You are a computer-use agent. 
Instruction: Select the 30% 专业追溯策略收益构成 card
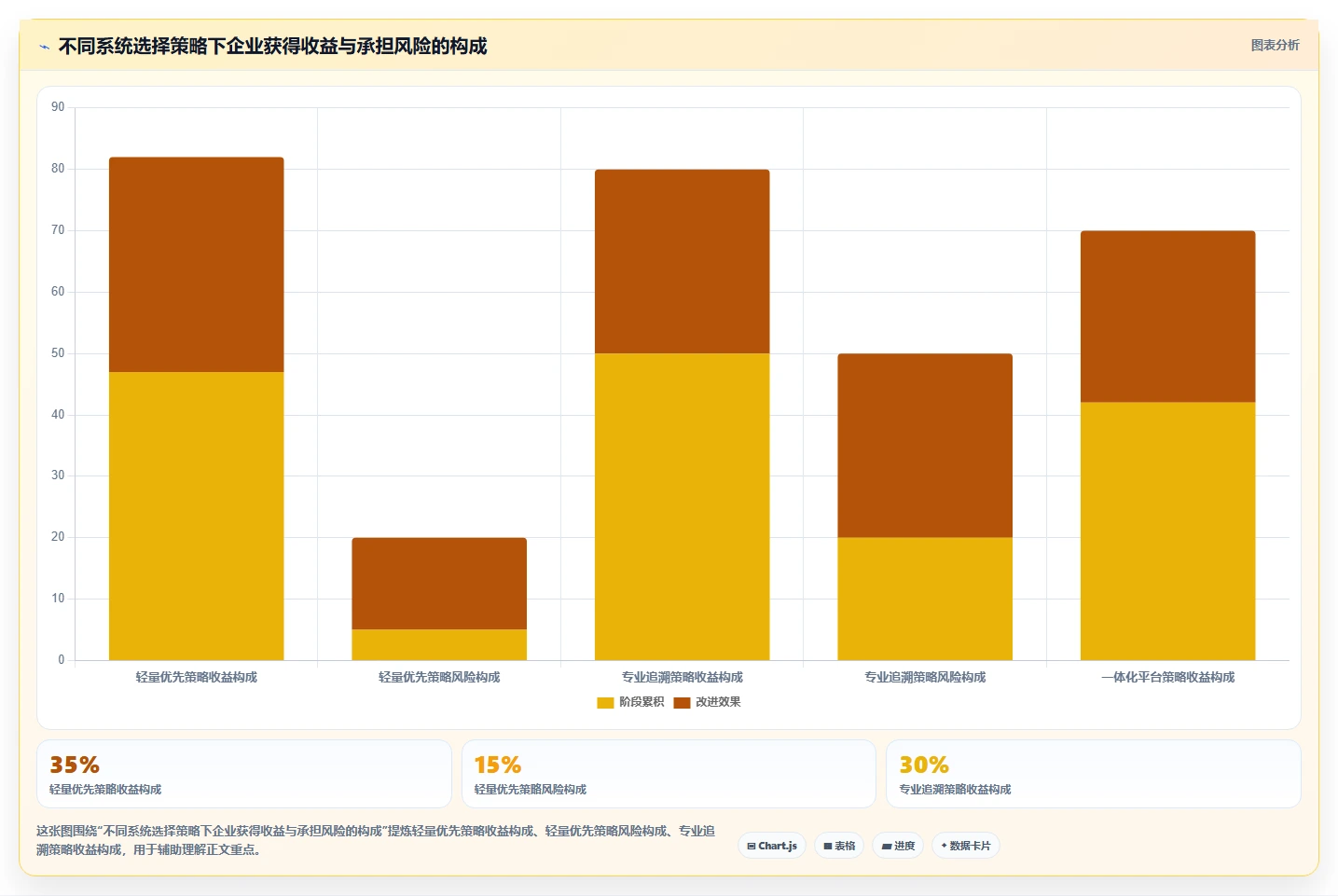[1093, 774]
